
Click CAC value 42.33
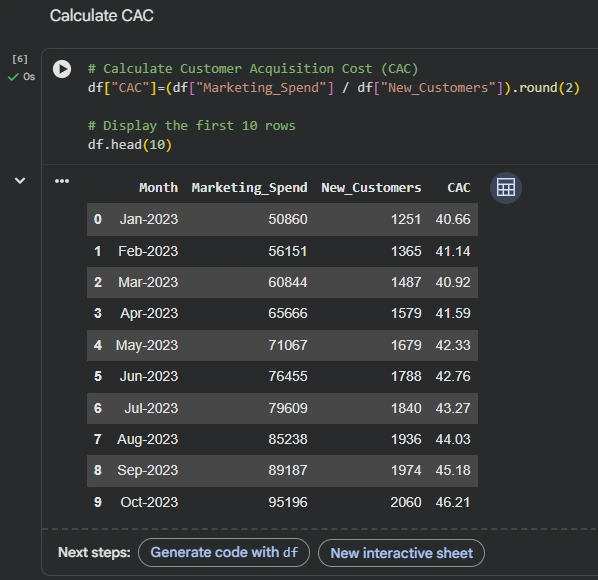point(453,345)
